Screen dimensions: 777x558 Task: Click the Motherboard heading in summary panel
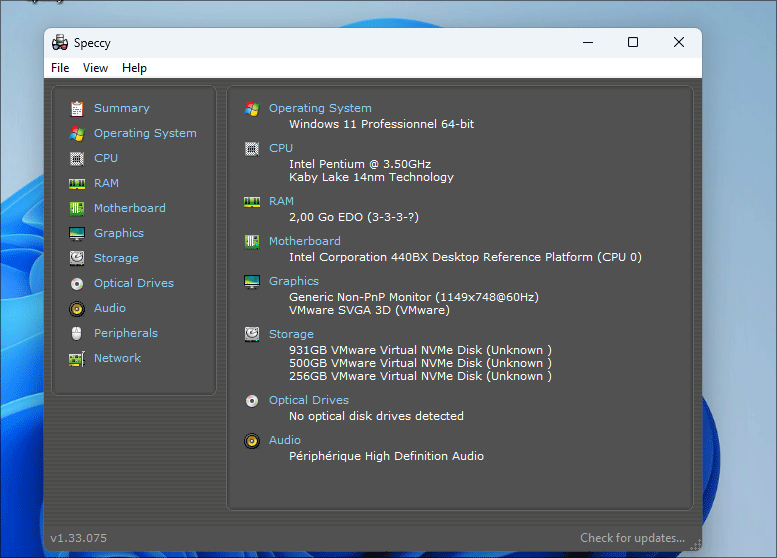304,241
